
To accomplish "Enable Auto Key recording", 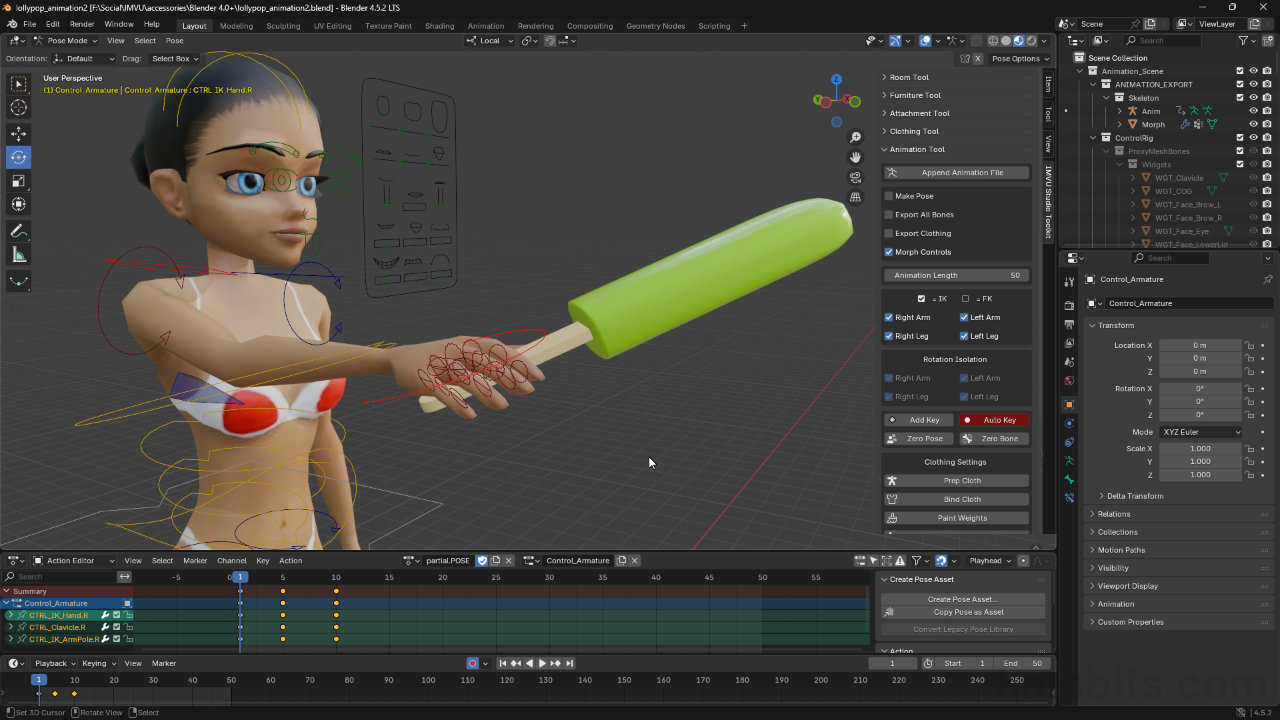I will click(993, 419).
